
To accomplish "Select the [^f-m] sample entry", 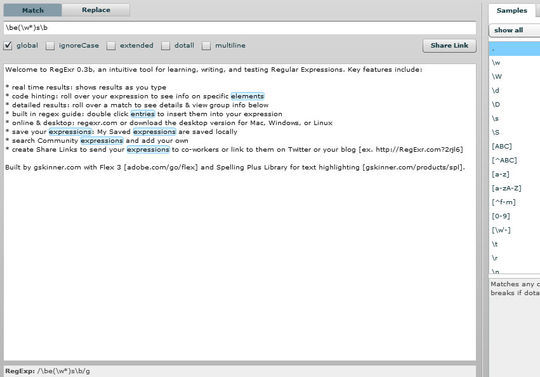I will click(515, 202).
